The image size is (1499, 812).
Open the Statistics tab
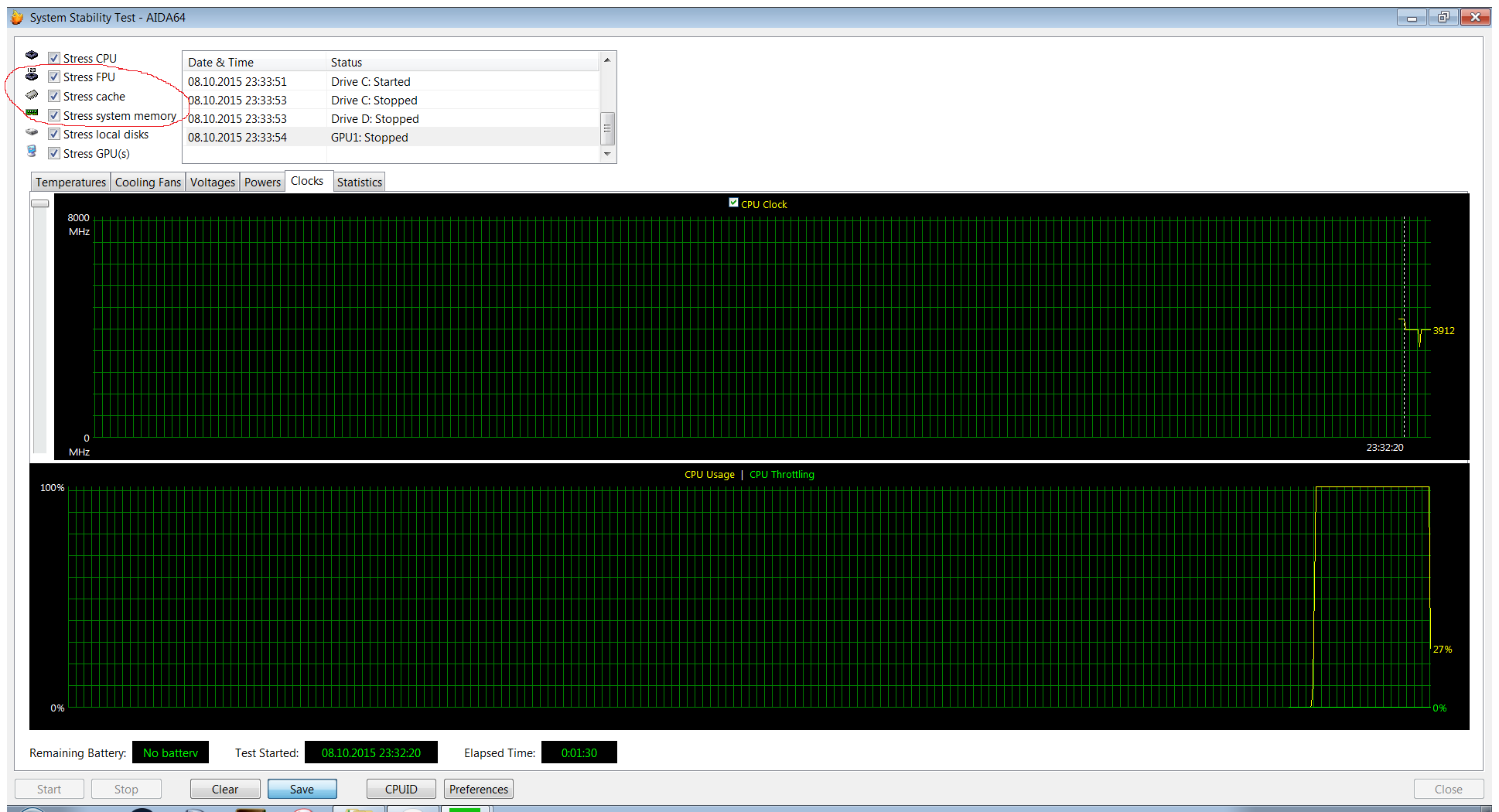359,183
